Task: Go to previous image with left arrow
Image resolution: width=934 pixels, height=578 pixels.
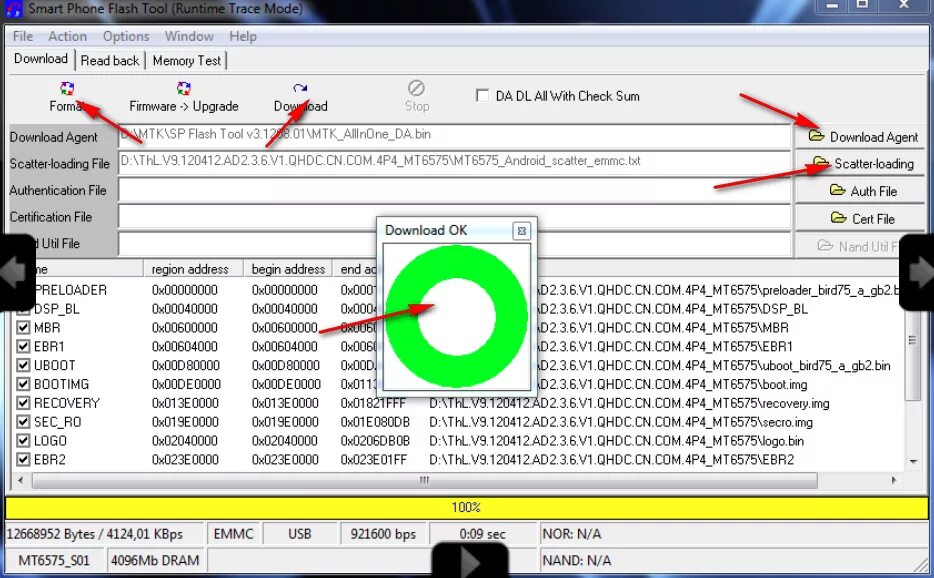Action: (x=16, y=272)
